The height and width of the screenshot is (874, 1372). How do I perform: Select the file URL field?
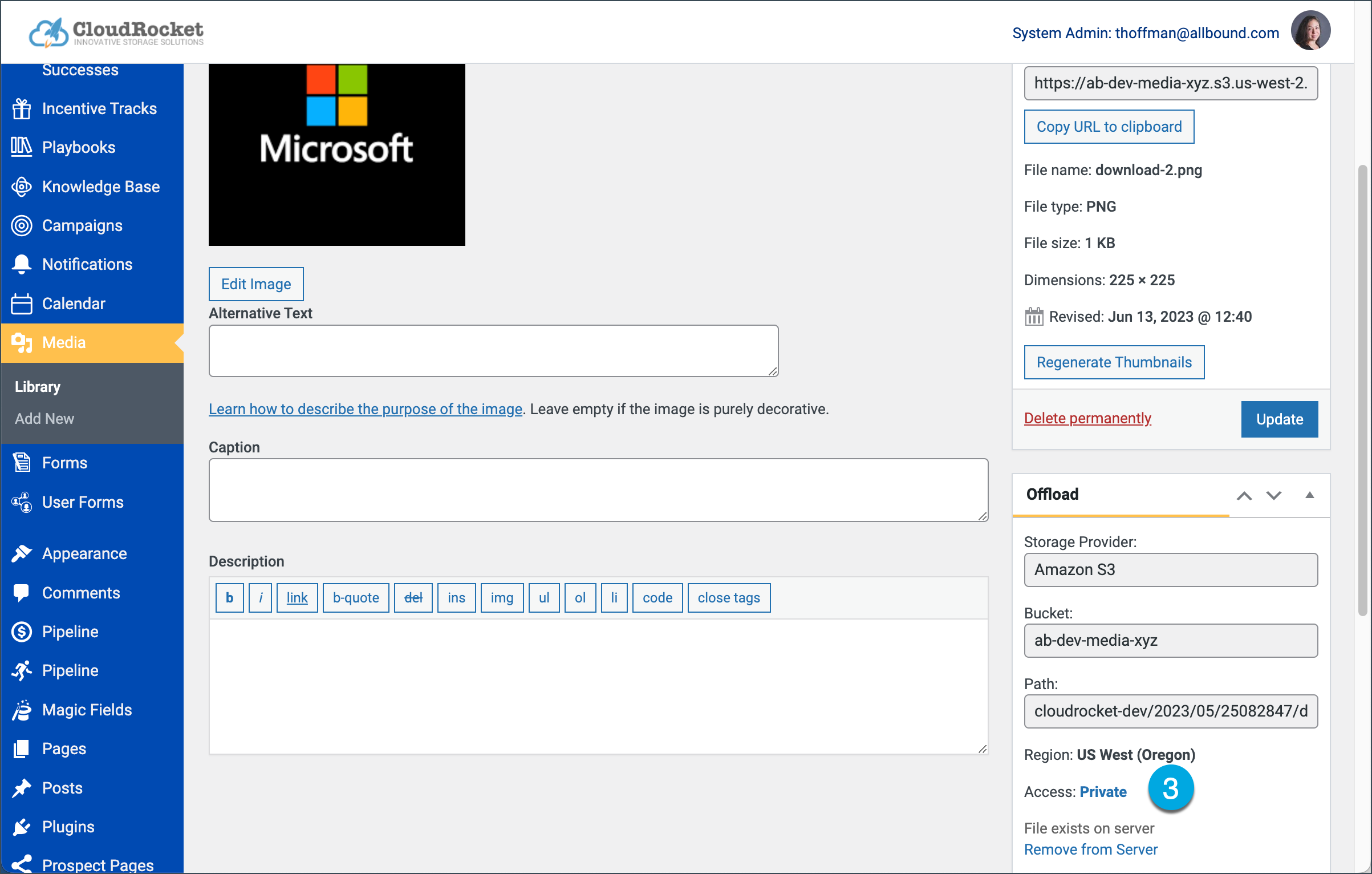click(1171, 83)
